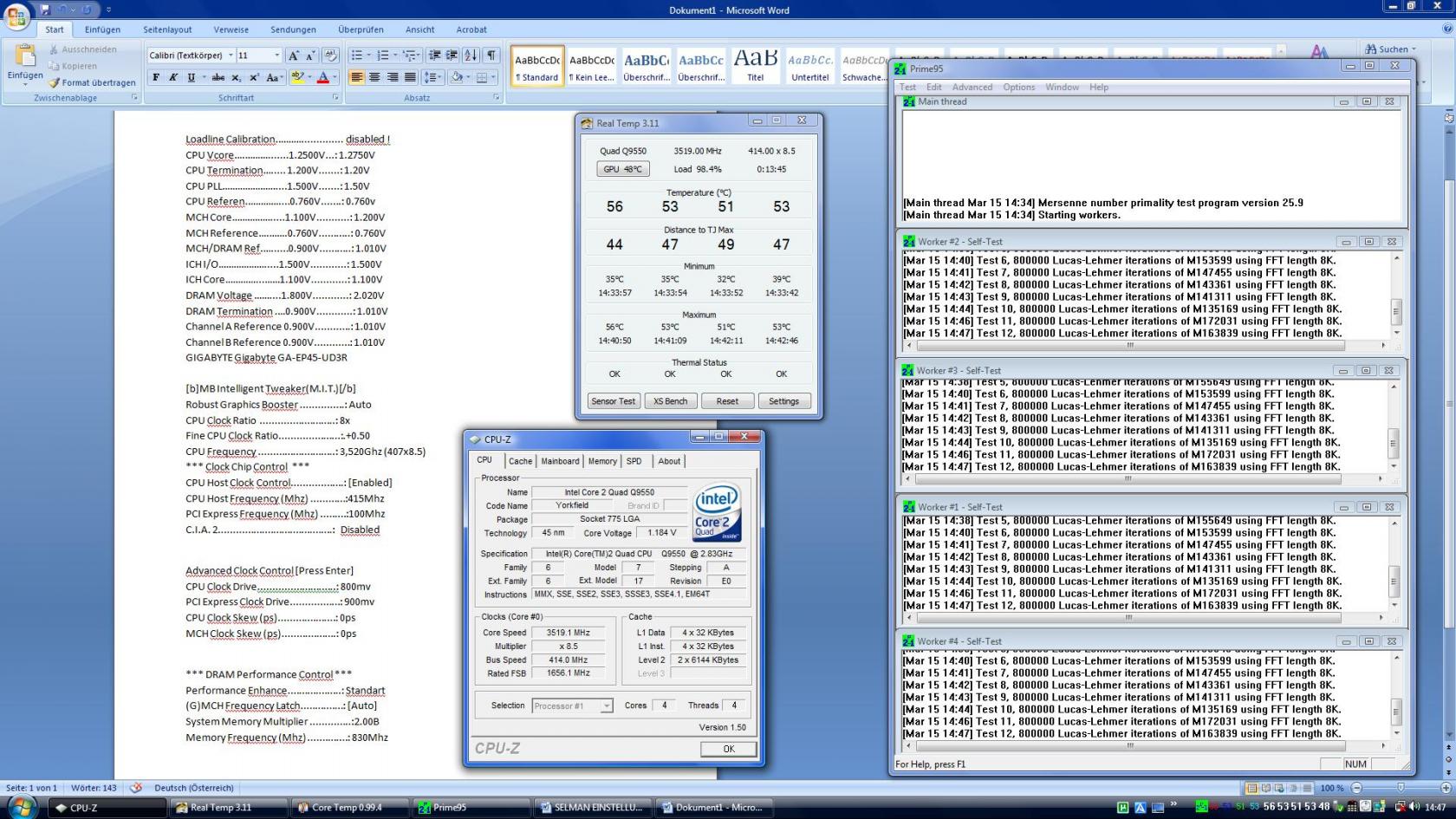
Task: Toggle the GPU 48°C button in Real Temp
Action: point(622,169)
